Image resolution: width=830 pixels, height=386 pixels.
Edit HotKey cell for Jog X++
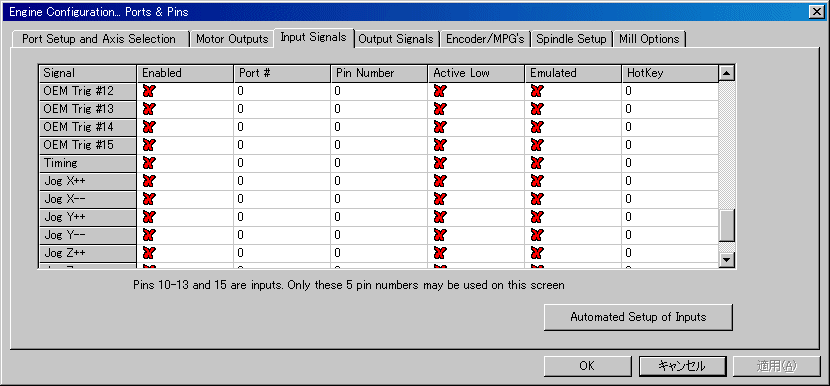click(670, 181)
